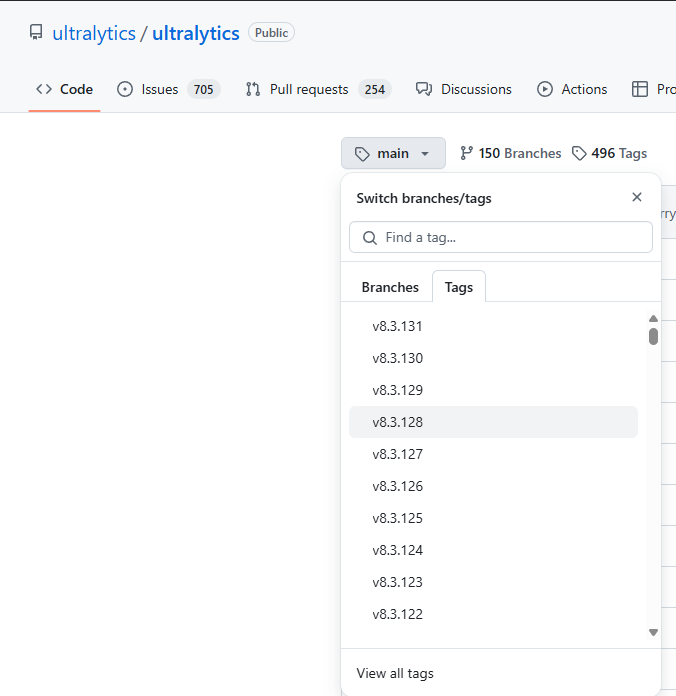
Task: Click the repository icon beside ultralytics
Action: point(37,33)
